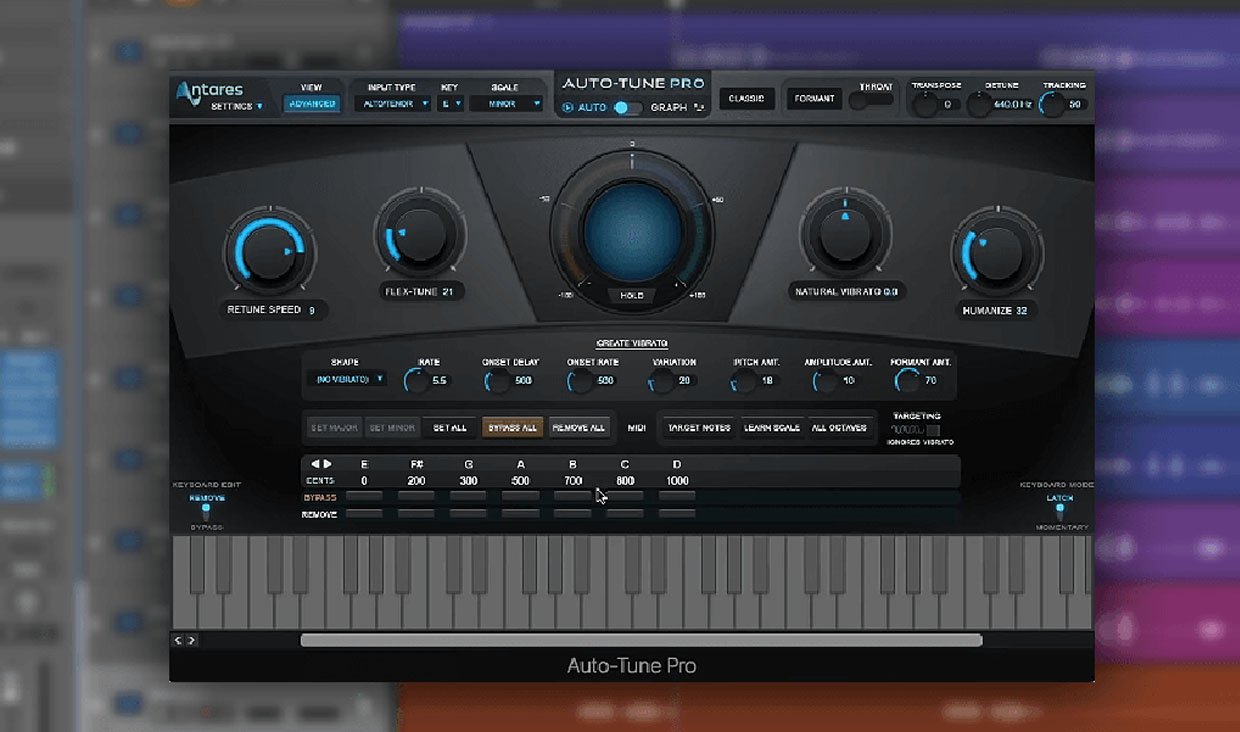Toggle MIDI Target Notes

(x=699, y=428)
